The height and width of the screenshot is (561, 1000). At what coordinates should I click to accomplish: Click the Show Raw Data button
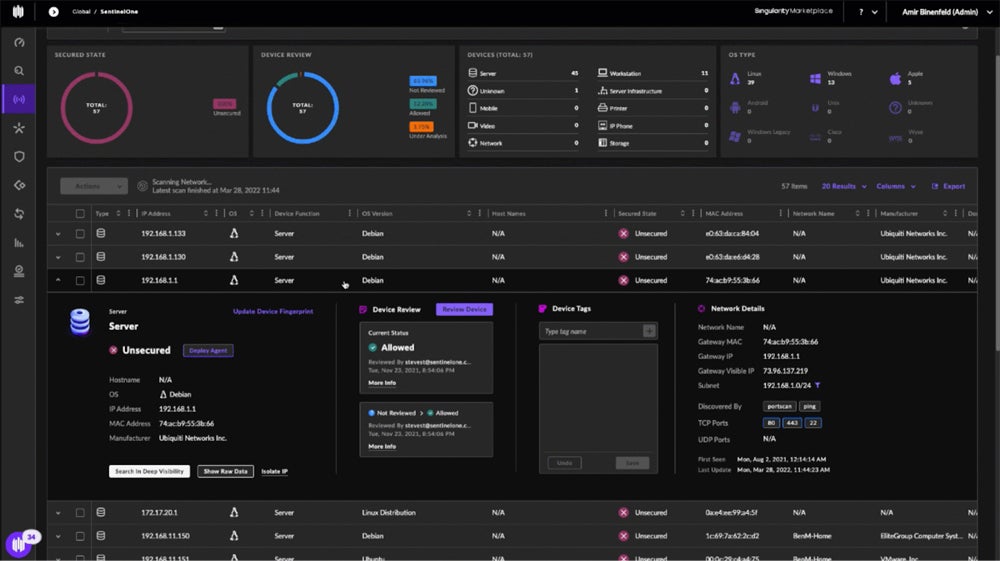(x=225, y=471)
